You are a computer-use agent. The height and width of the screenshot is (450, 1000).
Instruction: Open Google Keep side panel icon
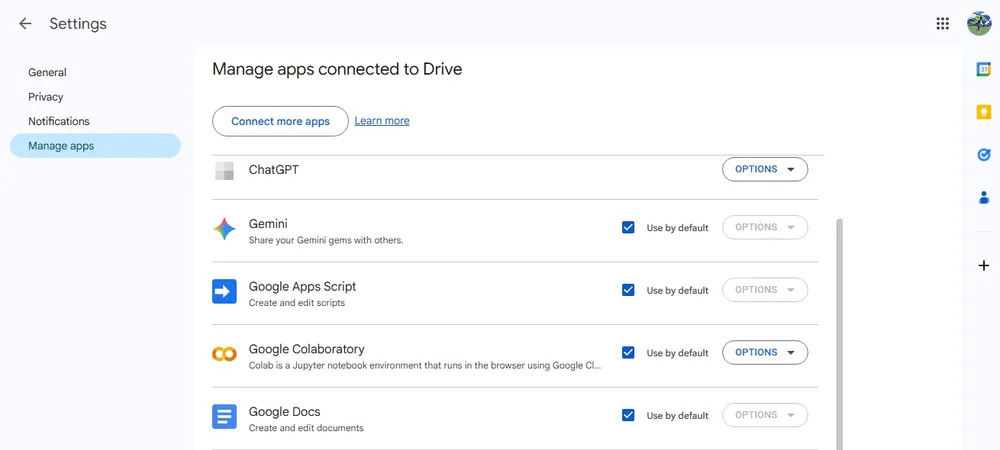pos(983,112)
